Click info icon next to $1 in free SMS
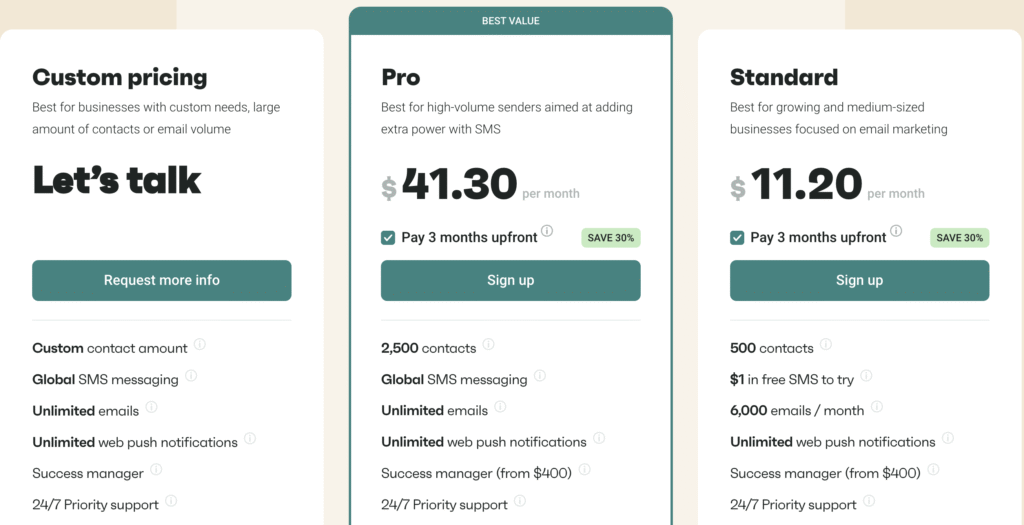This screenshot has width=1024, height=525. click(x=866, y=376)
